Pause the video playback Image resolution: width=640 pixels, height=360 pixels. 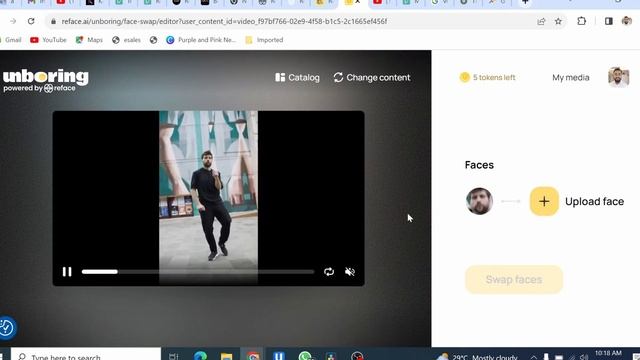click(67, 272)
